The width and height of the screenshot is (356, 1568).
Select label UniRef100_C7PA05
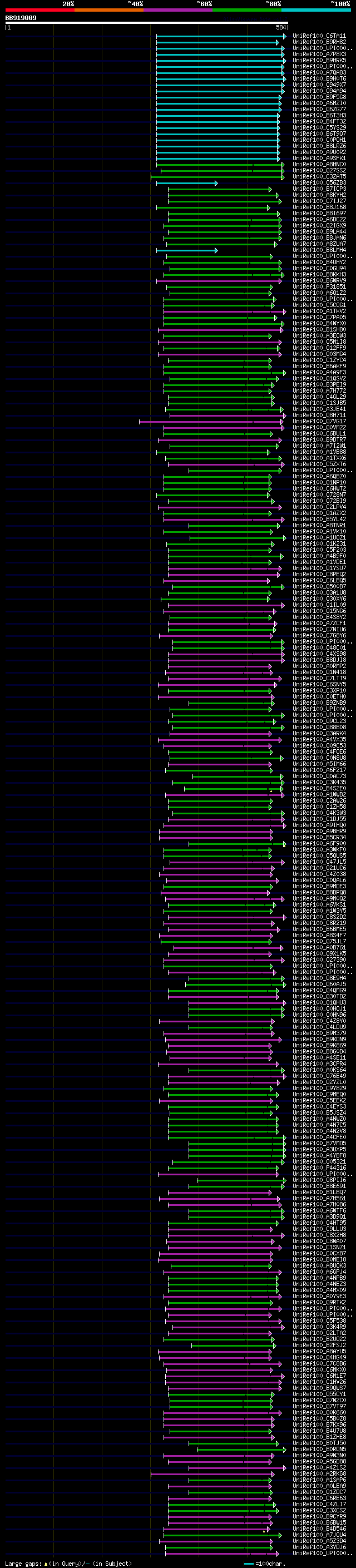319,317
